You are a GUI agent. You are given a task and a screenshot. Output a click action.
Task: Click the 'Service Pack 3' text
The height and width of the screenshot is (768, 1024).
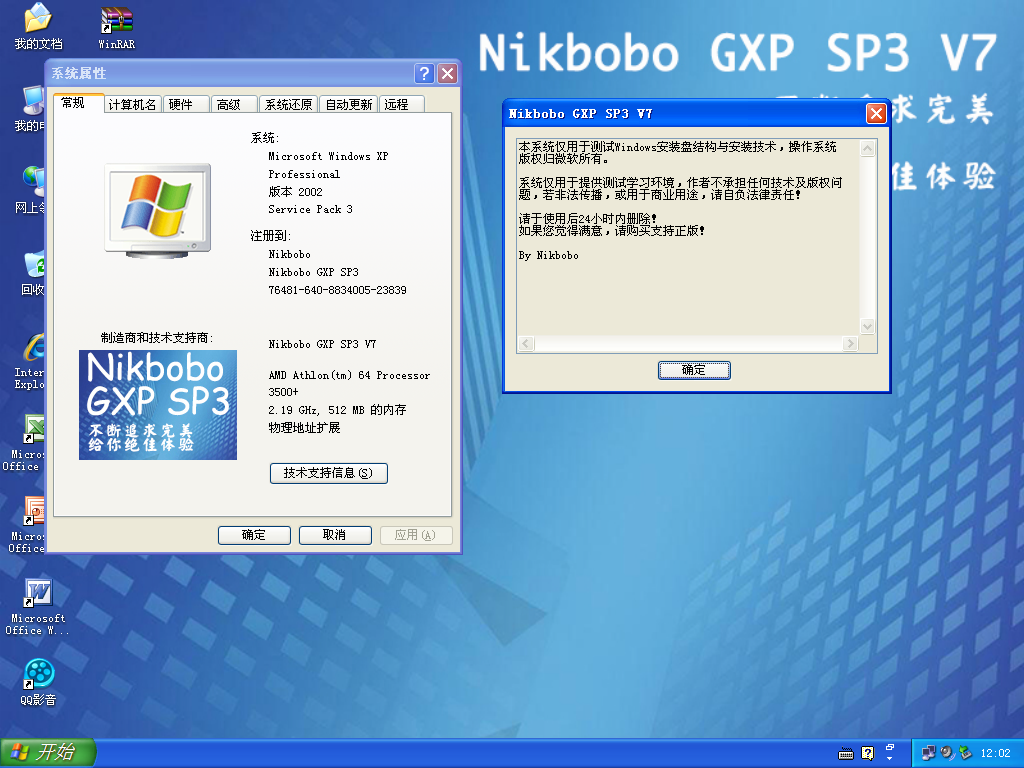[310, 210]
